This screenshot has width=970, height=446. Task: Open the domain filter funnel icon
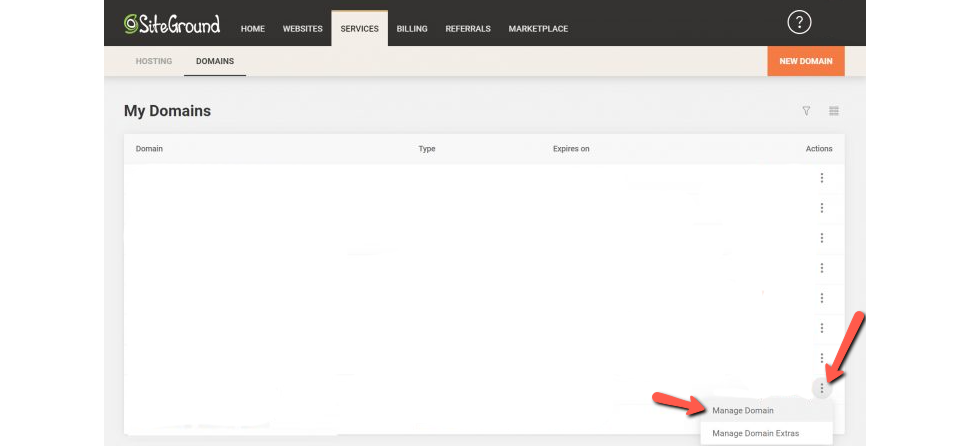point(806,111)
